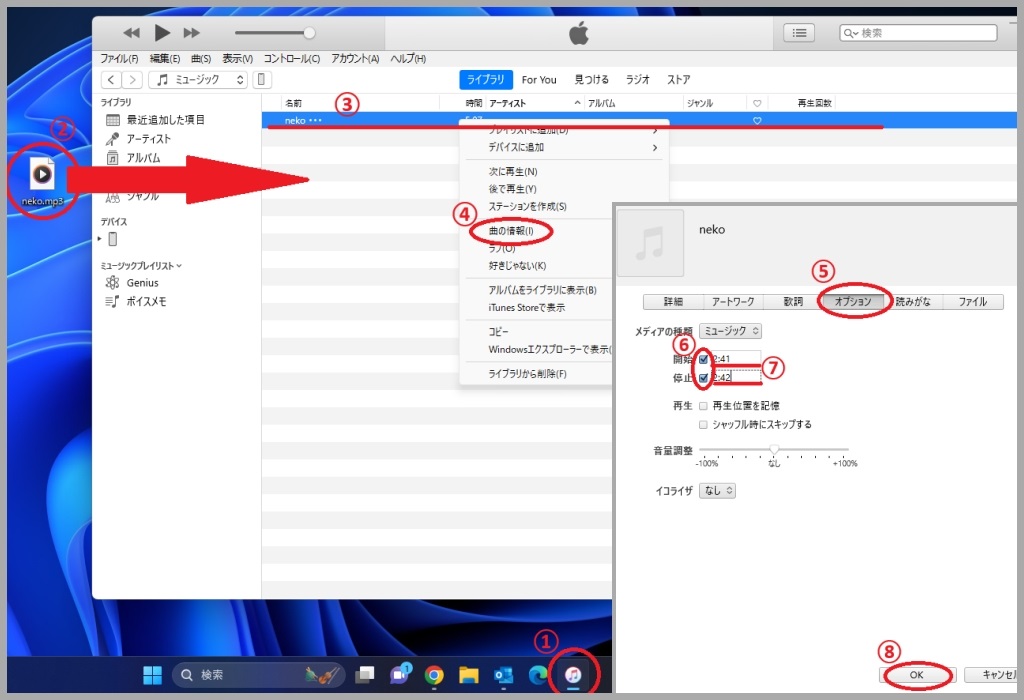Open the ミュージック media picker in the toolbar
The image size is (1024, 700).
pyautogui.click(x=198, y=80)
